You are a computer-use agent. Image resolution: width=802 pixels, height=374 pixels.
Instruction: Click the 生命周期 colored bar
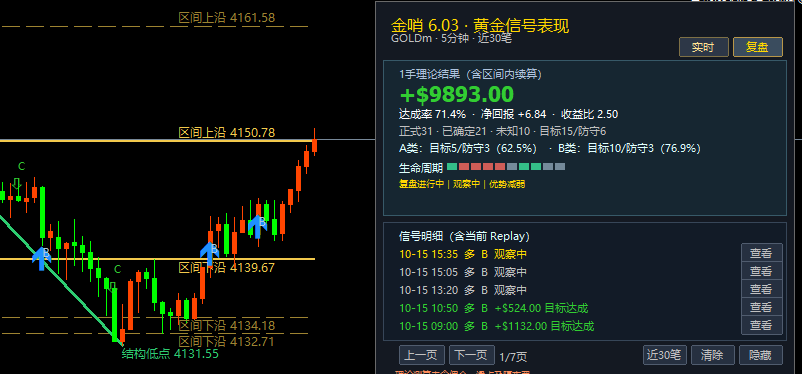tap(506, 167)
